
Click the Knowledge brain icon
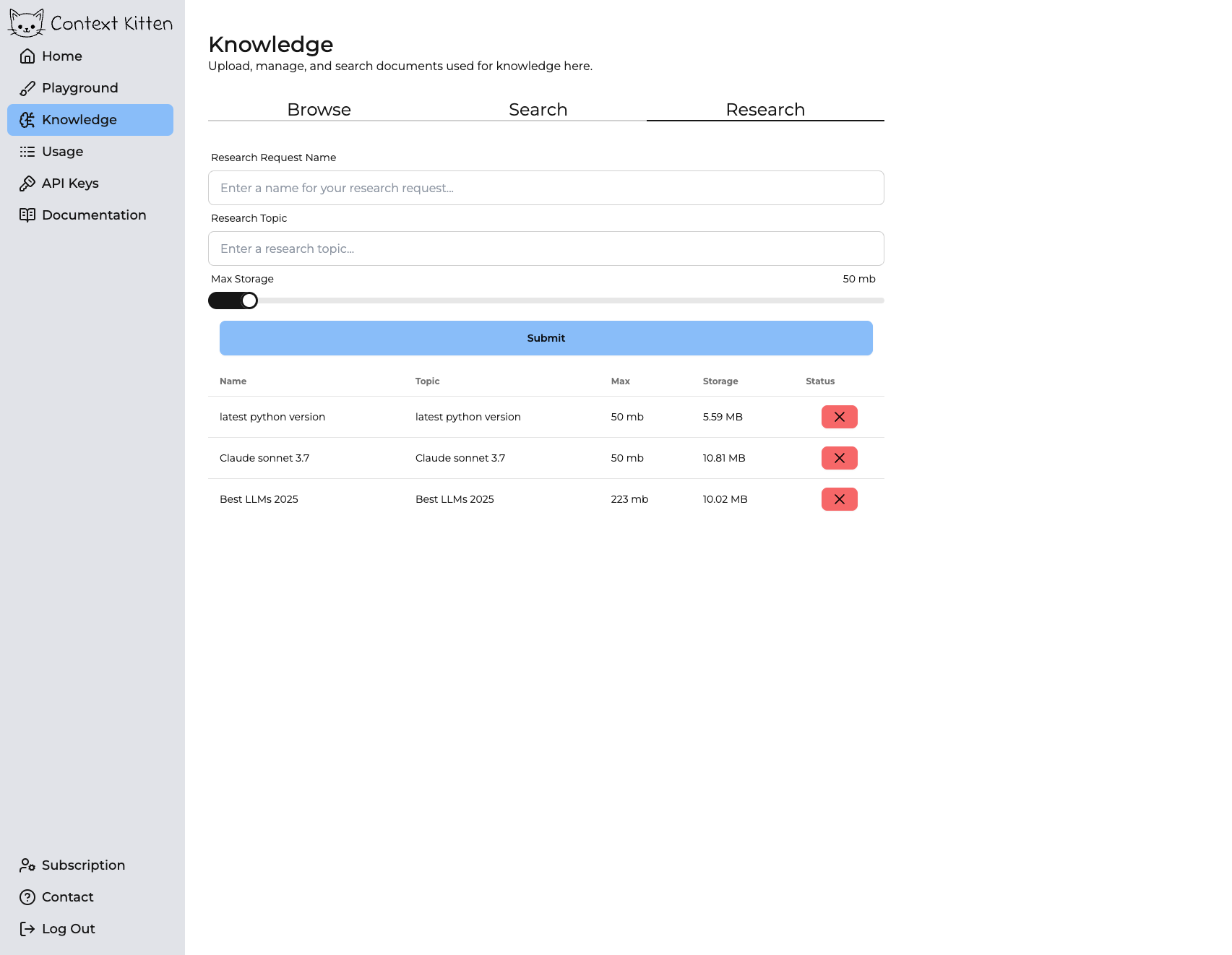[x=27, y=120]
